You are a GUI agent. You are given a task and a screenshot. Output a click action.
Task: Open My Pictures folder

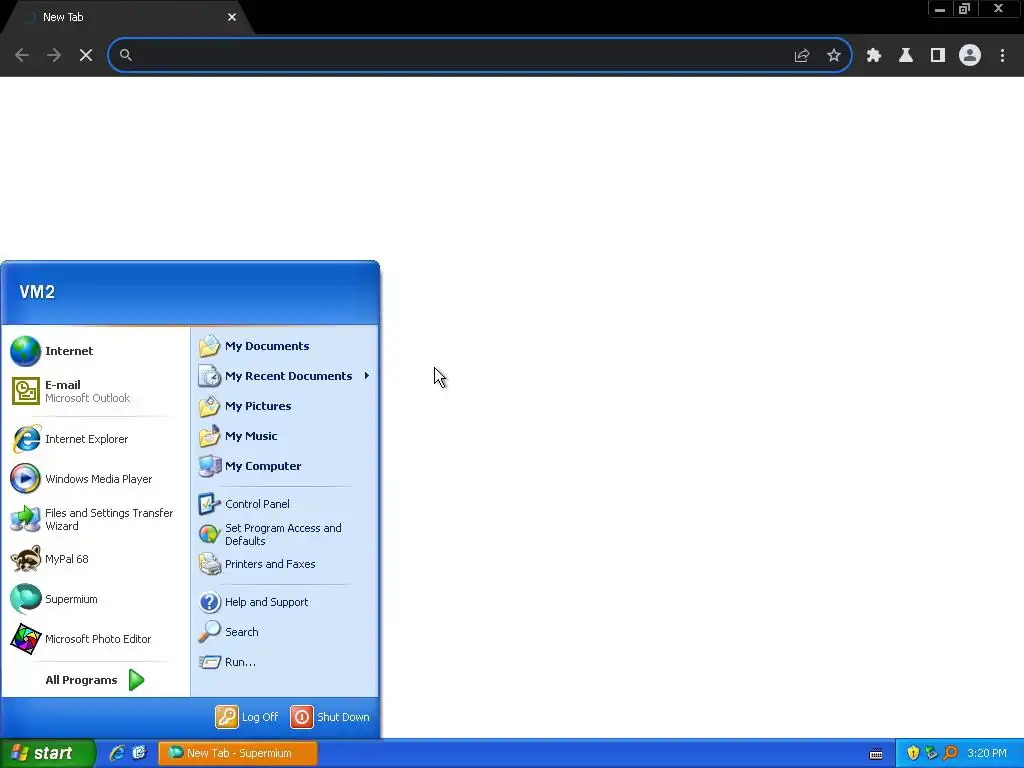coord(284,406)
